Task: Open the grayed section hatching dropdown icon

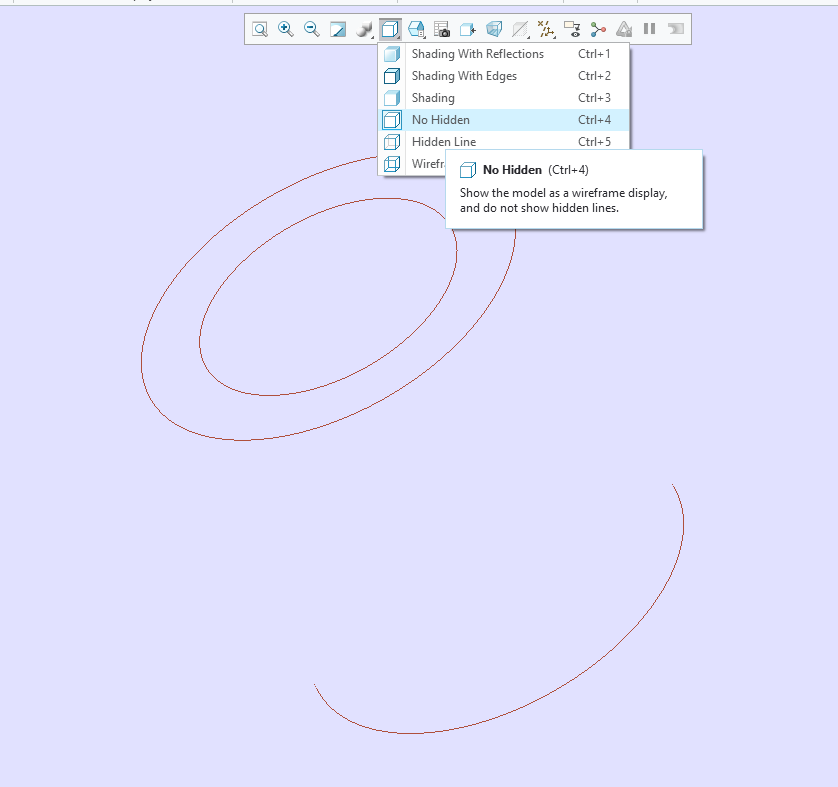Action: point(520,29)
